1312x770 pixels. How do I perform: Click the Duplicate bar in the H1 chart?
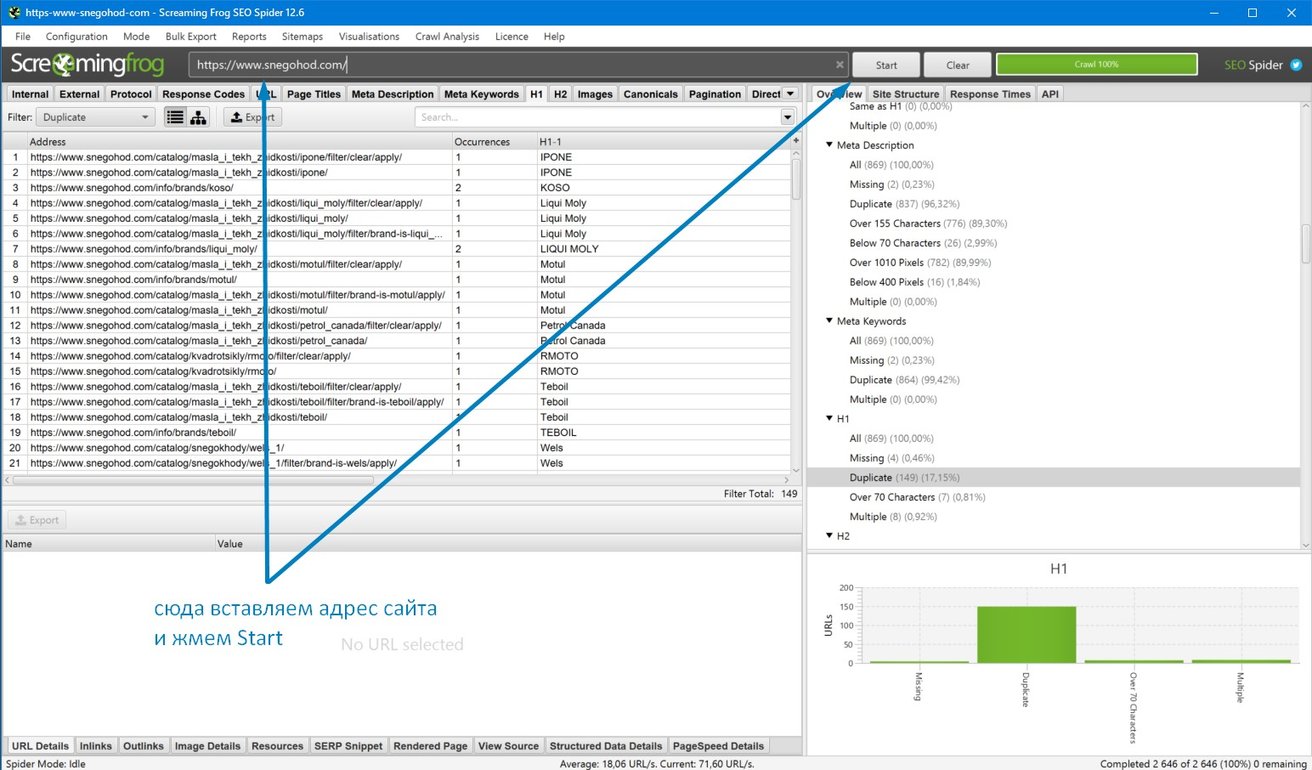[x=1027, y=634]
